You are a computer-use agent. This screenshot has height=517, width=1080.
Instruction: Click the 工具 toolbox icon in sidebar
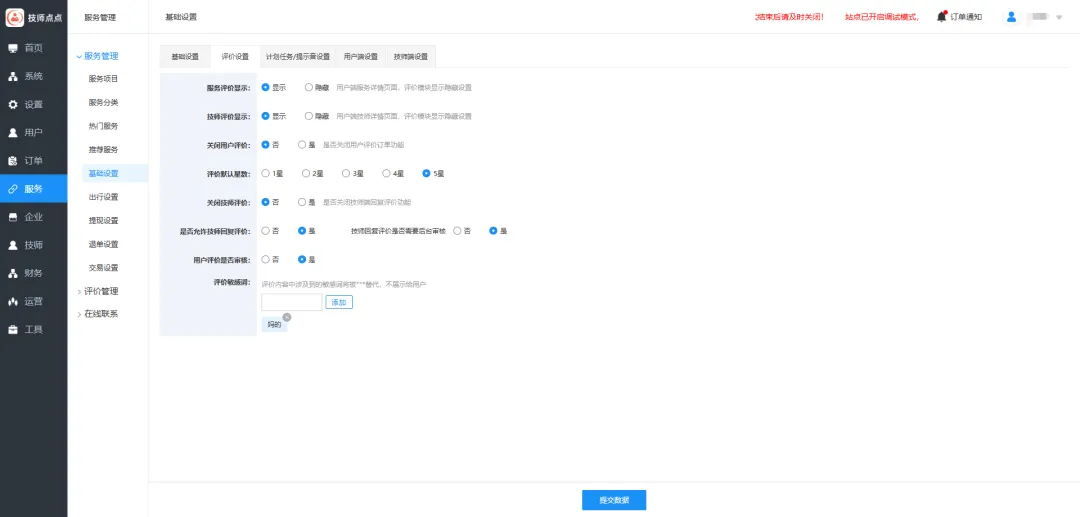click(13, 329)
